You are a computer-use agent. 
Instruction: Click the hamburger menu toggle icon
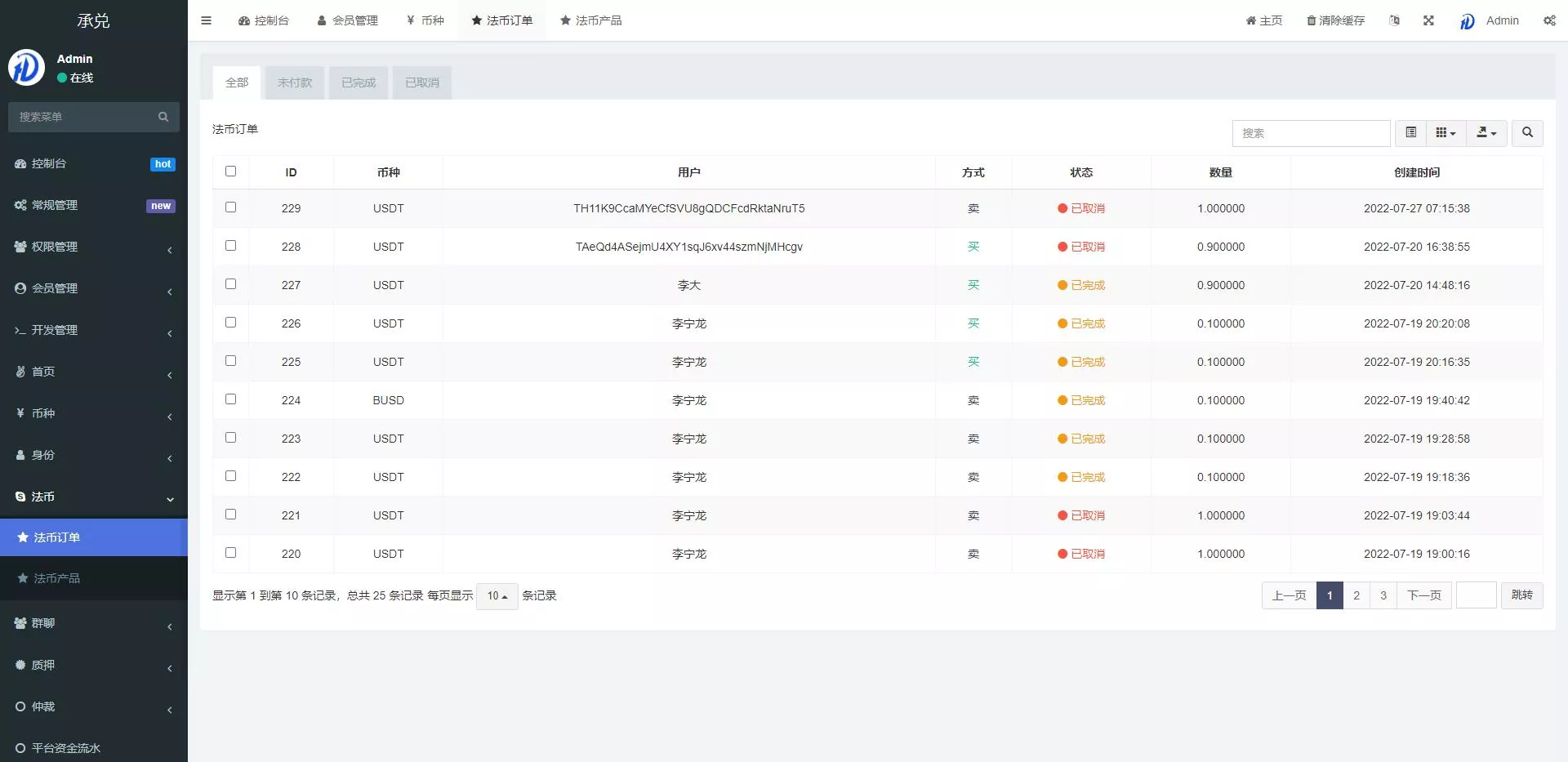[206, 20]
